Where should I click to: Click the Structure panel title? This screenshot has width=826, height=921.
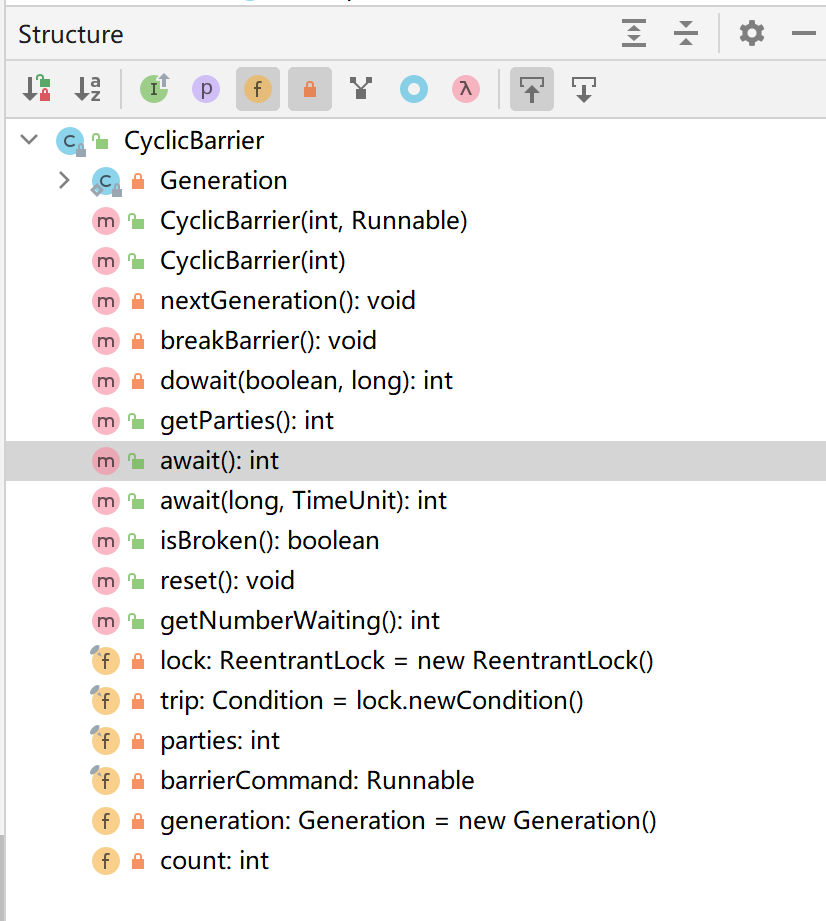pyautogui.click(x=70, y=34)
